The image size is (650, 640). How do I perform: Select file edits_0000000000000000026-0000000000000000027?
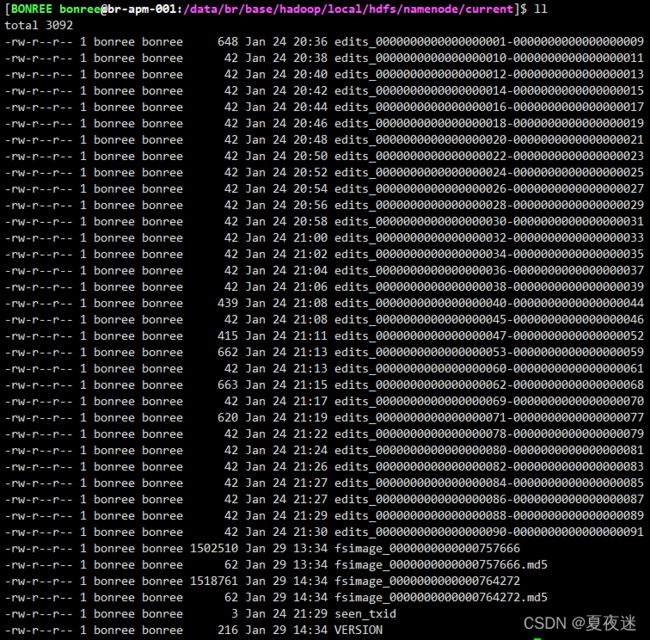[489, 189]
